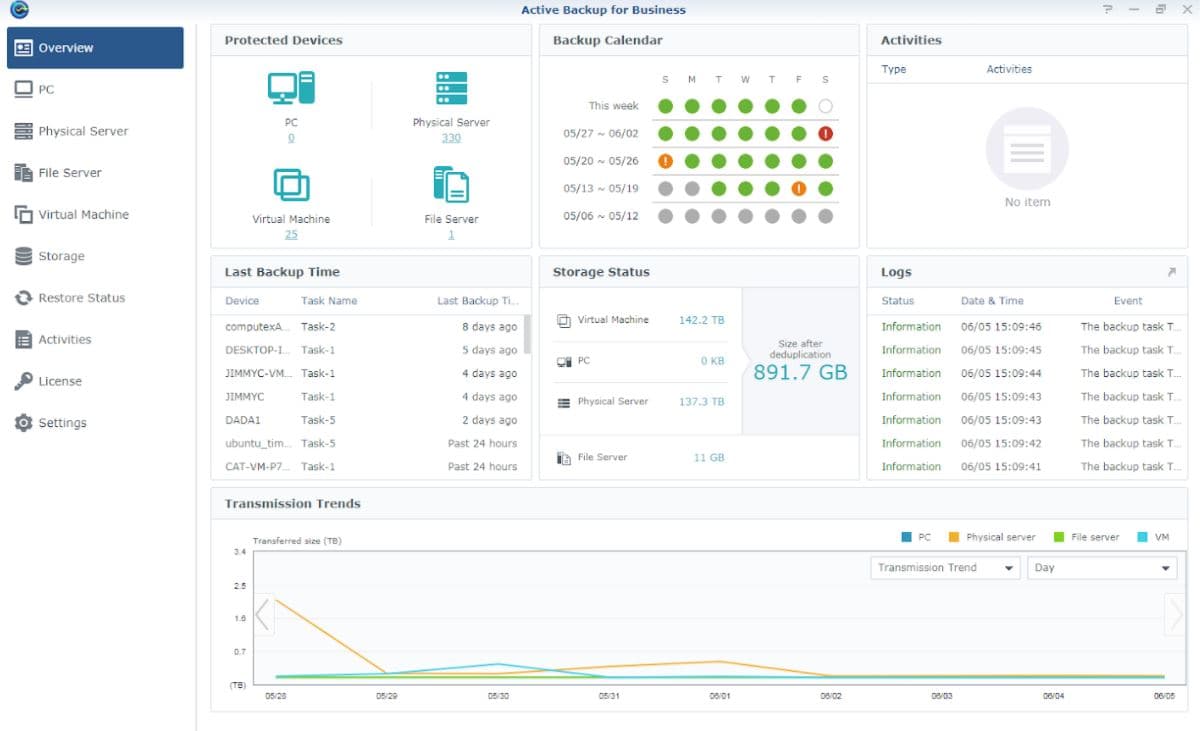Click the orange warning dot for 05/20 Sunday
Screen dimensions: 1200x731
(665, 161)
